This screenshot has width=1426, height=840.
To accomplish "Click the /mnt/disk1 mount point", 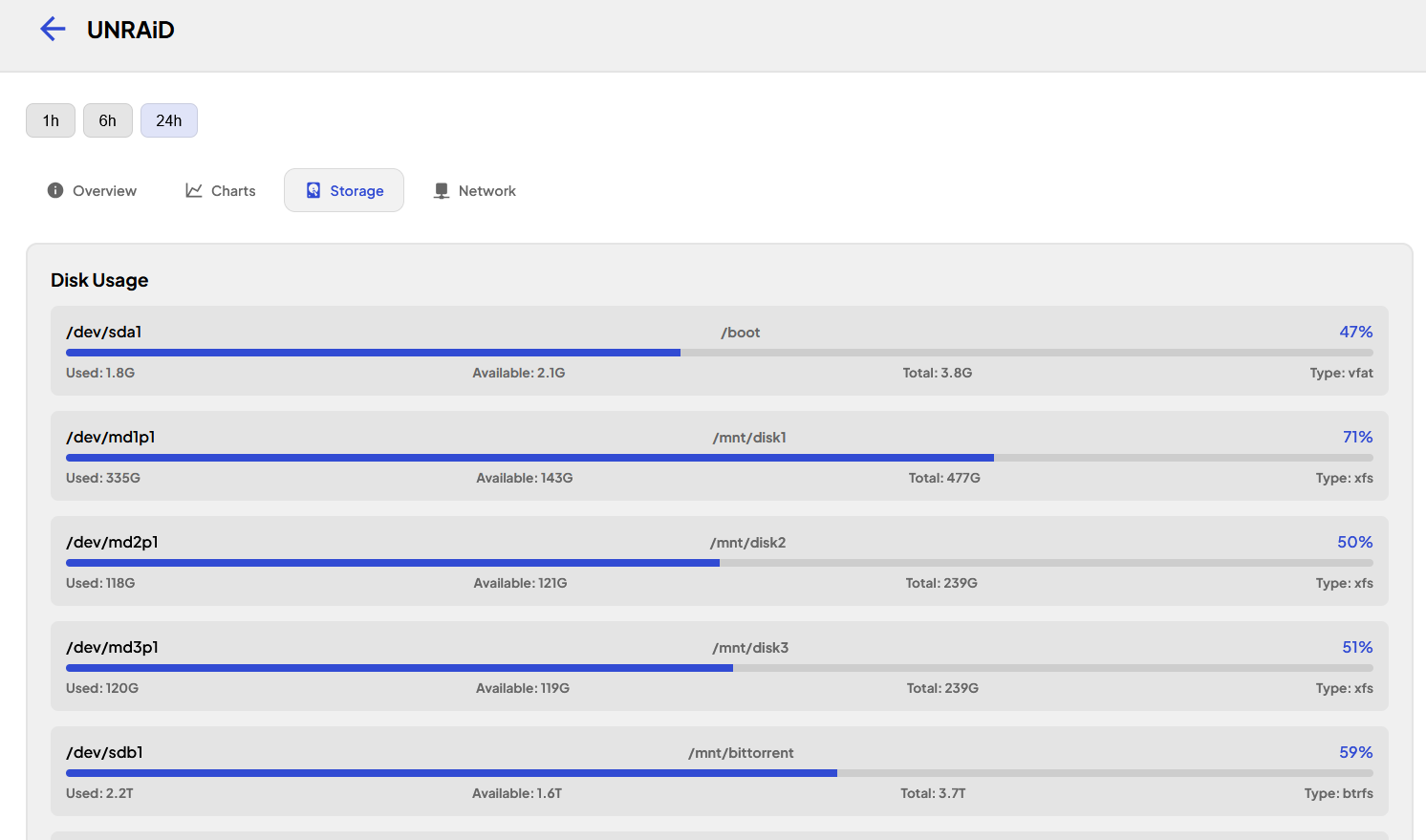I will [x=749, y=438].
